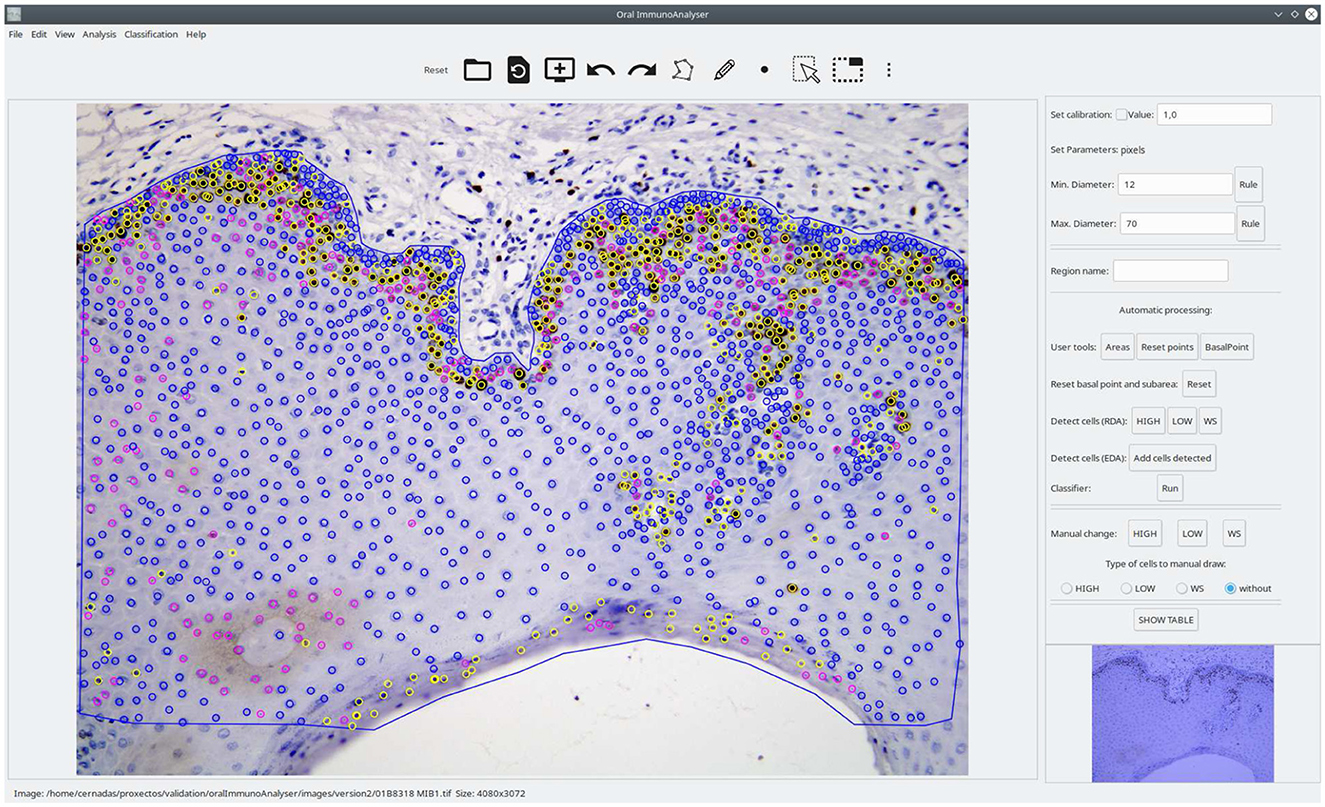
Task: Run the classifier
Action: click(1170, 488)
